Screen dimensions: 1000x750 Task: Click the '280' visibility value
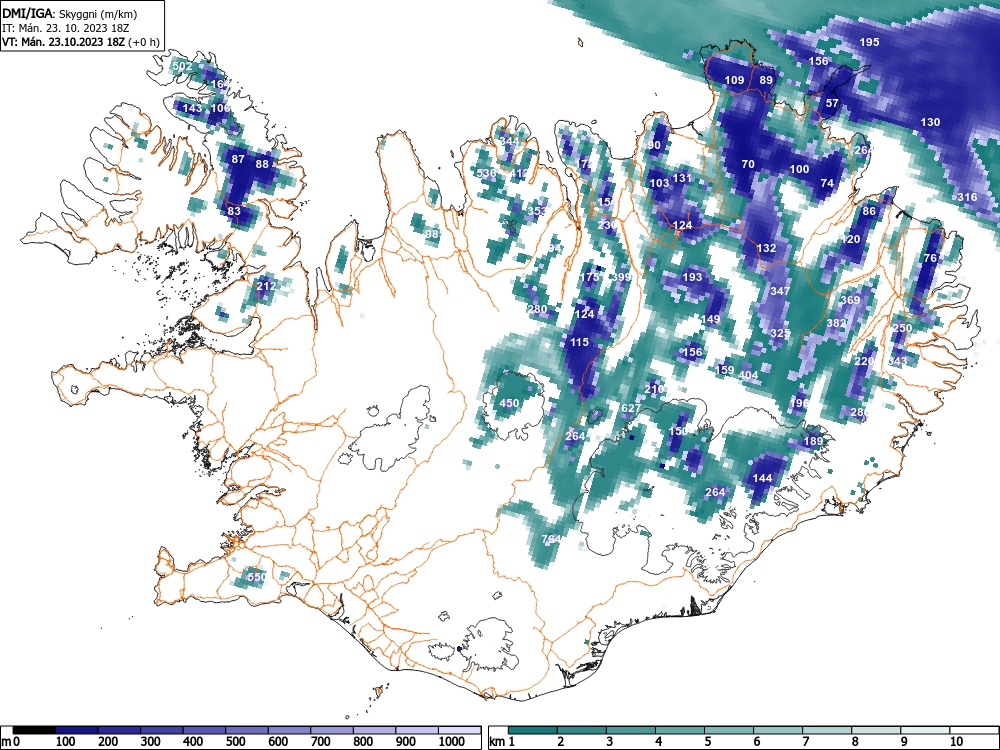coord(538,310)
